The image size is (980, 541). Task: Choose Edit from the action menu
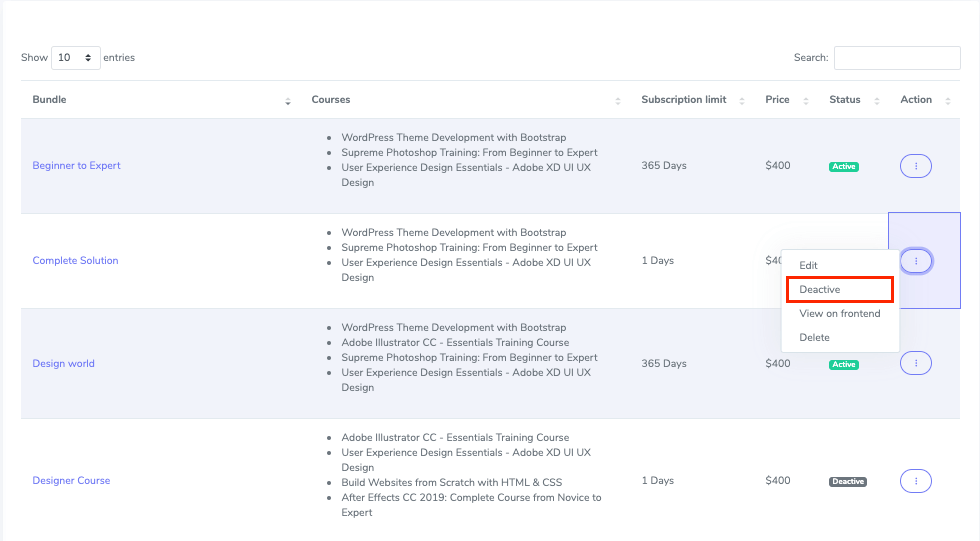point(809,265)
